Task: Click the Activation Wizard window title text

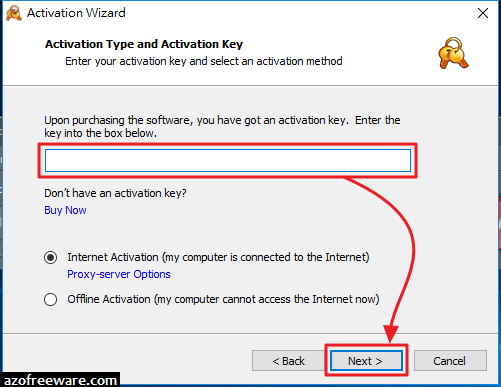Action: click(76, 13)
